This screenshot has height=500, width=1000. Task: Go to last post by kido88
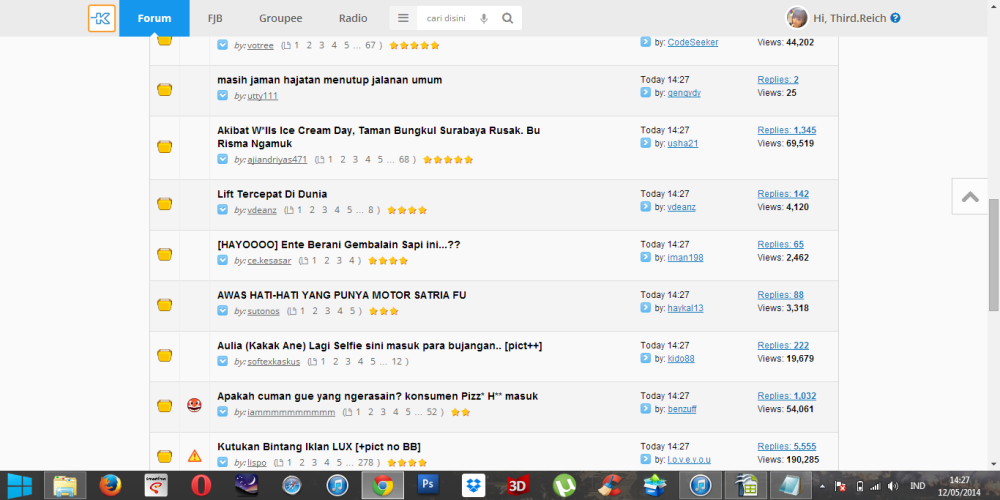pyautogui.click(x=645, y=358)
